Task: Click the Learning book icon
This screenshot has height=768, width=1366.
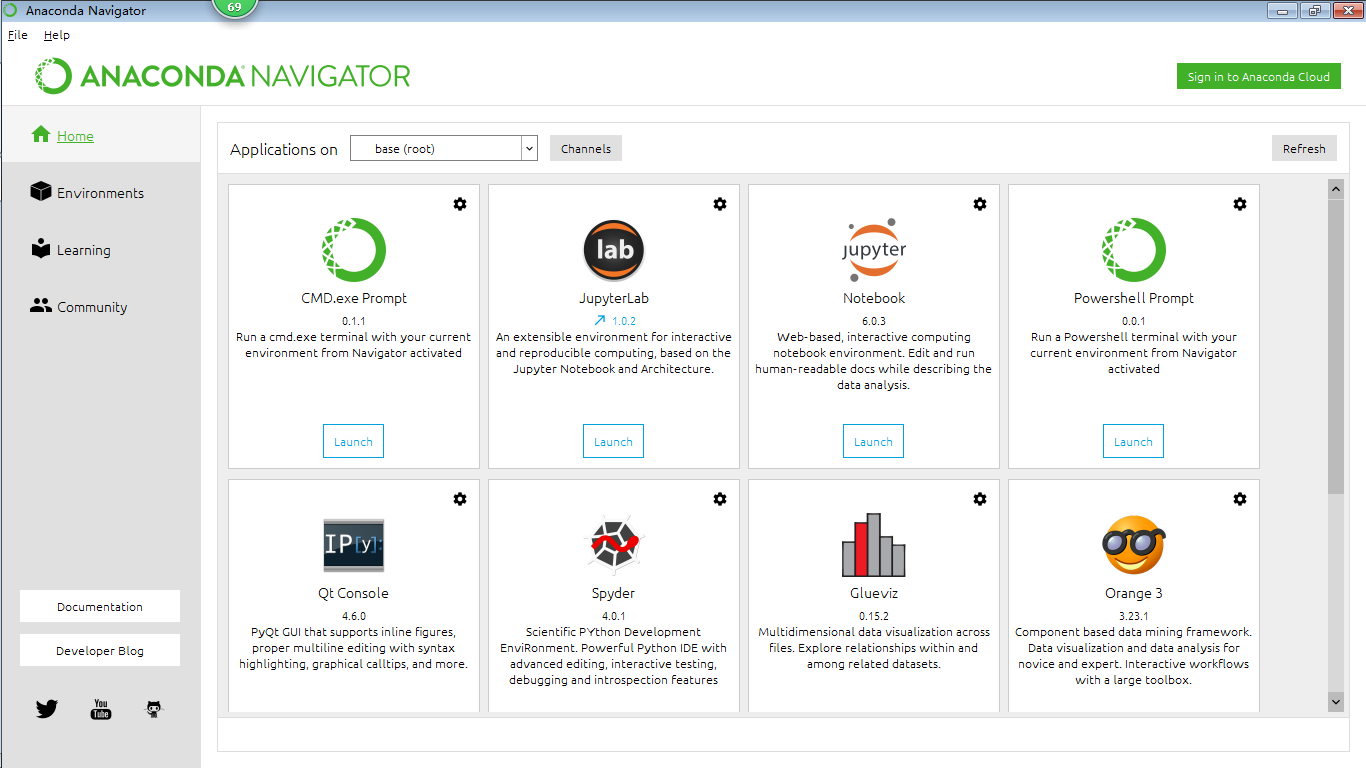Action: (41, 248)
